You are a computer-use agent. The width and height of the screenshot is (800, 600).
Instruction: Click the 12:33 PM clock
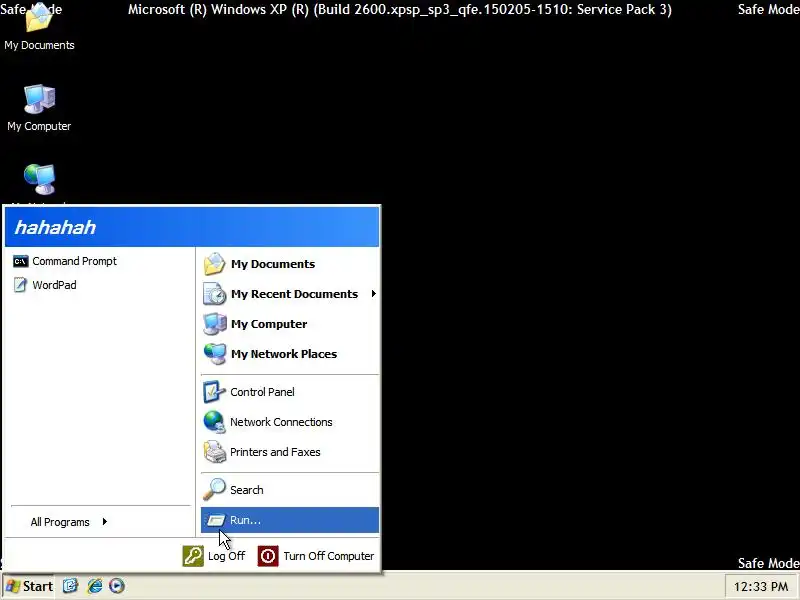point(761,587)
